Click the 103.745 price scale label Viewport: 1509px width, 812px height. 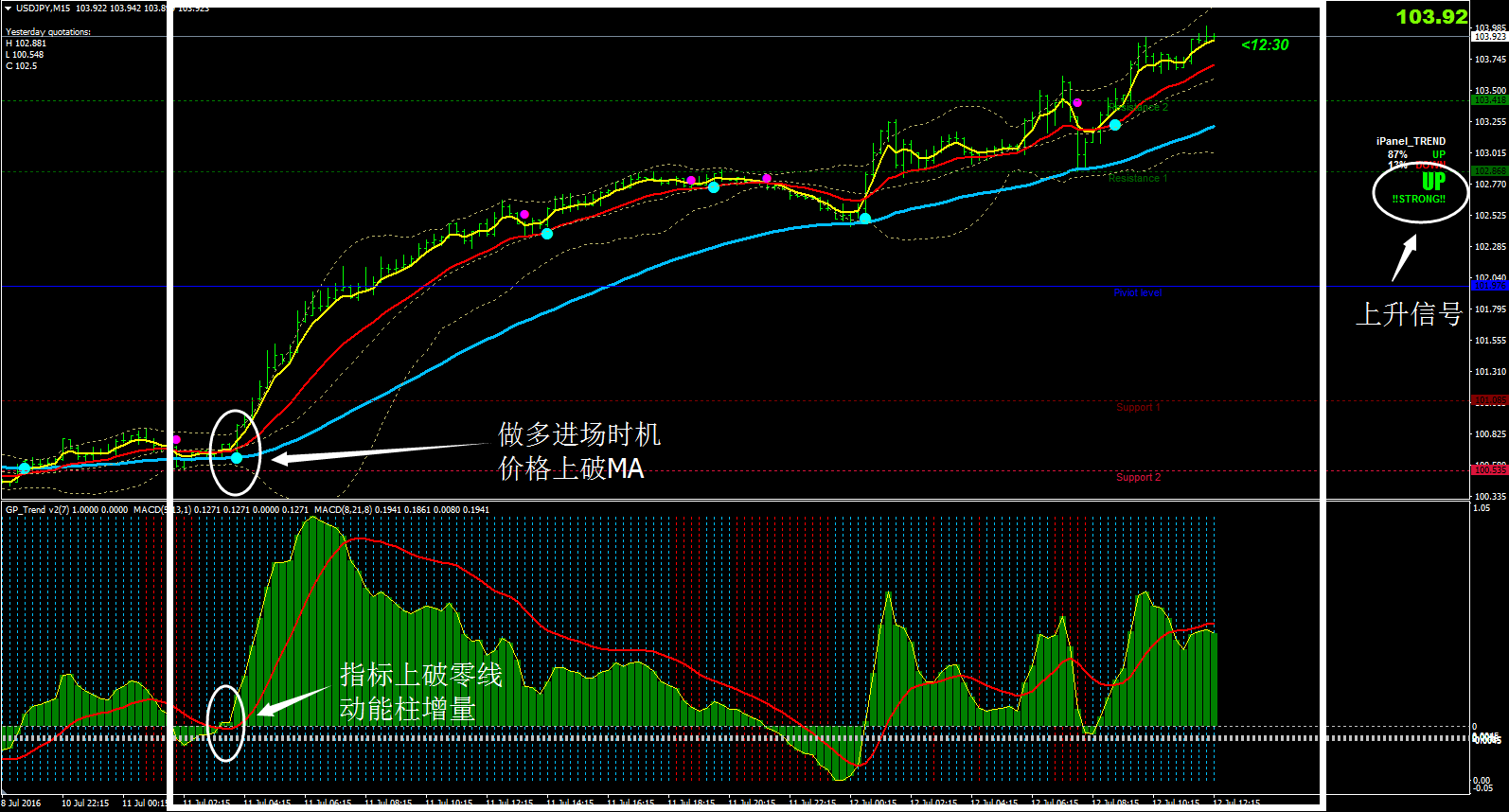pos(1490,60)
